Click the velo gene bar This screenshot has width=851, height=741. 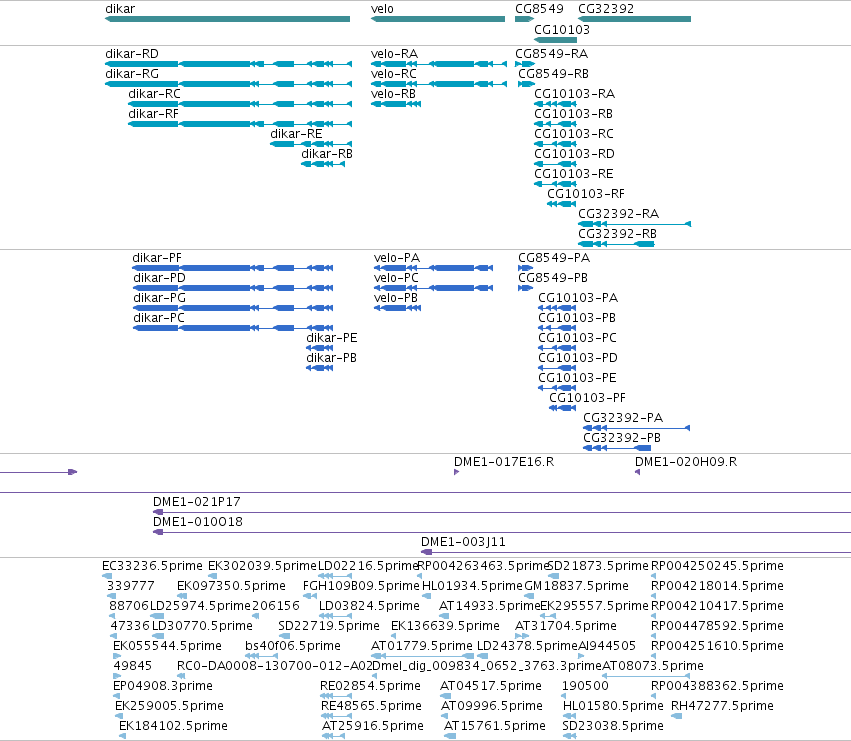[x=438, y=19]
